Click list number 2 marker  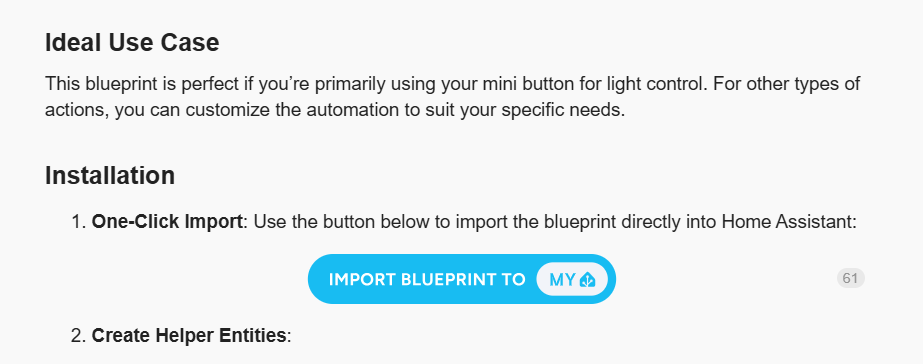(78, 336)
